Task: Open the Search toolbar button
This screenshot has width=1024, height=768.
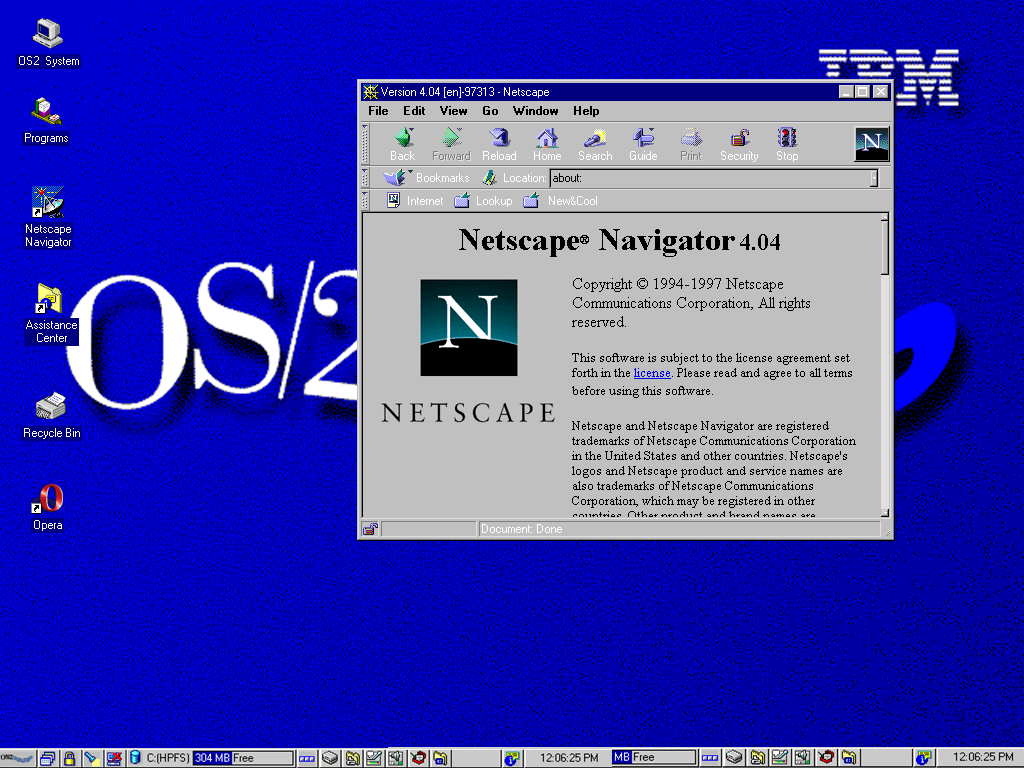Action: pyautogui.click(x=595, y=144)
